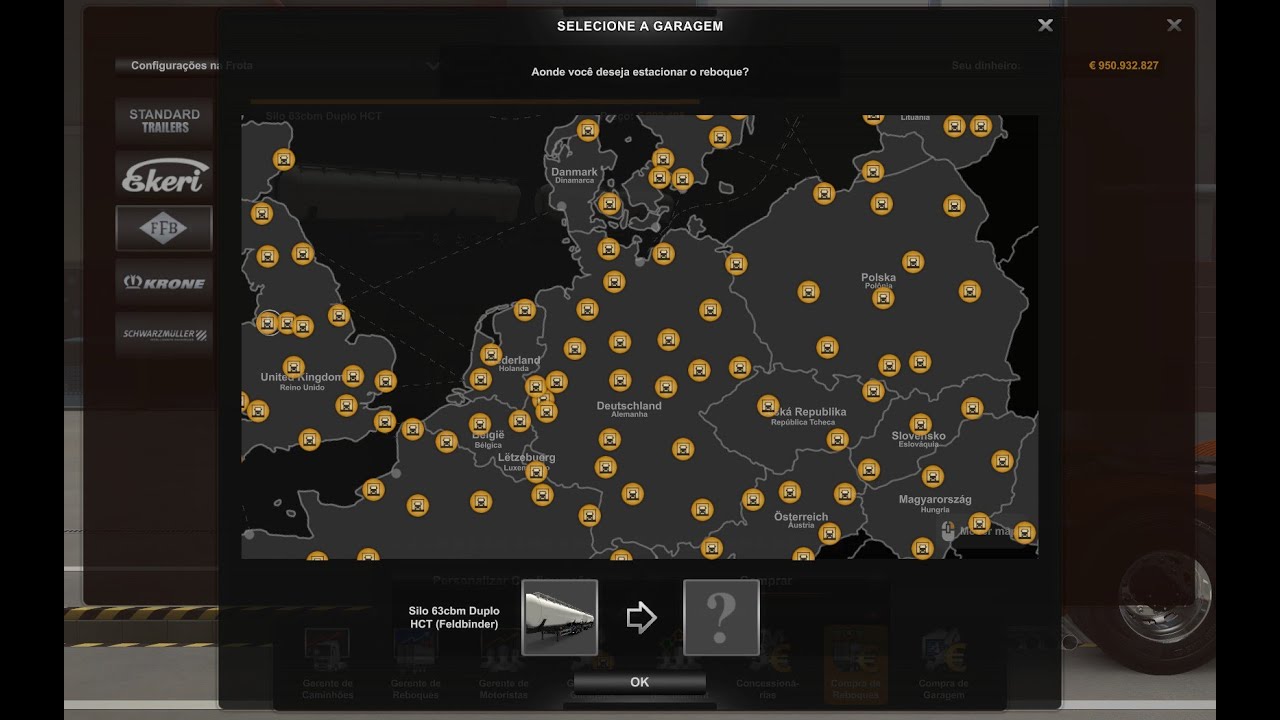Pick garage marker directly above België label
The image size is (1280, 720).
pos(480,423)
